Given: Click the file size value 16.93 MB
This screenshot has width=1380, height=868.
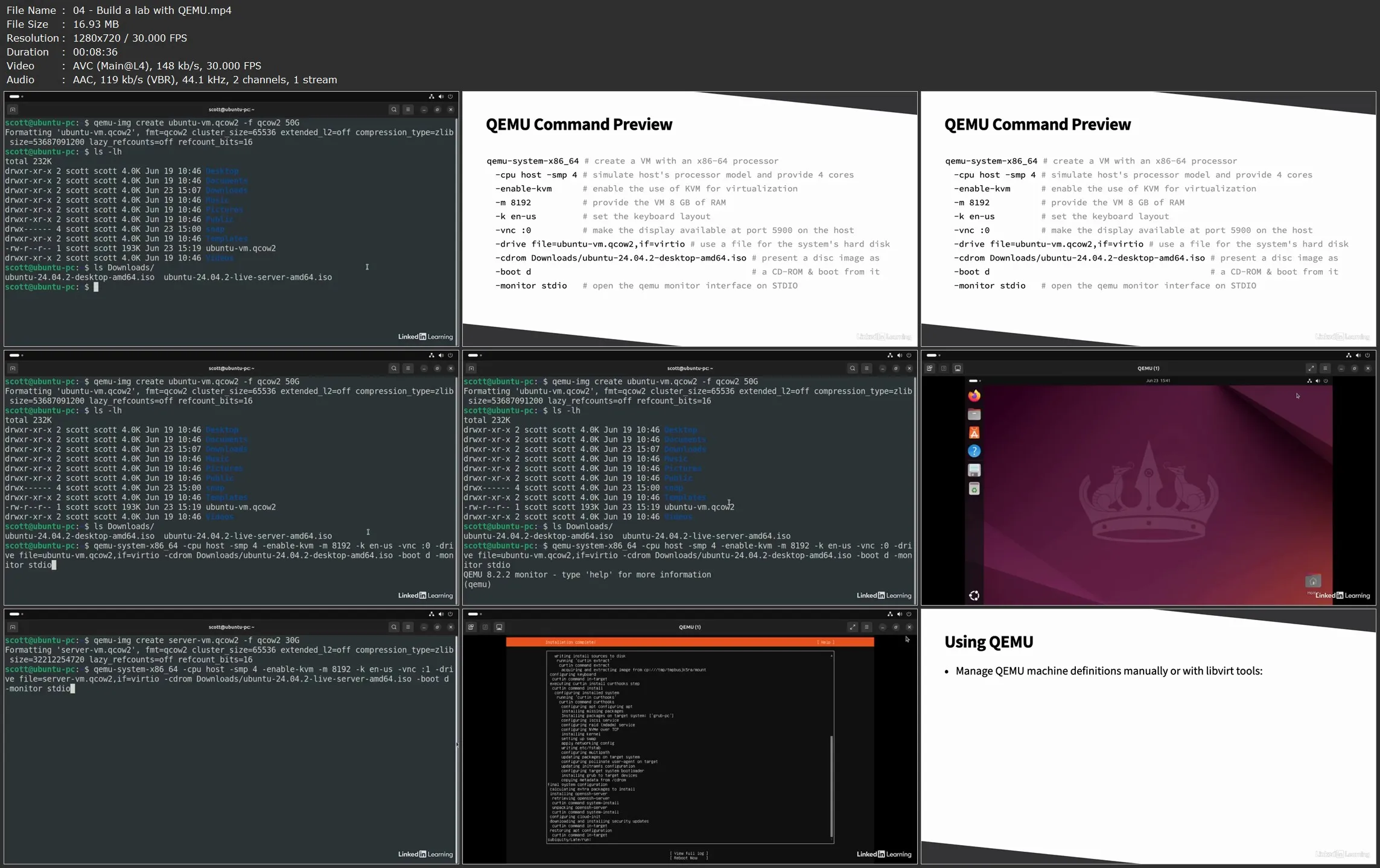Looking at the screenshot, I should (96, 24).
